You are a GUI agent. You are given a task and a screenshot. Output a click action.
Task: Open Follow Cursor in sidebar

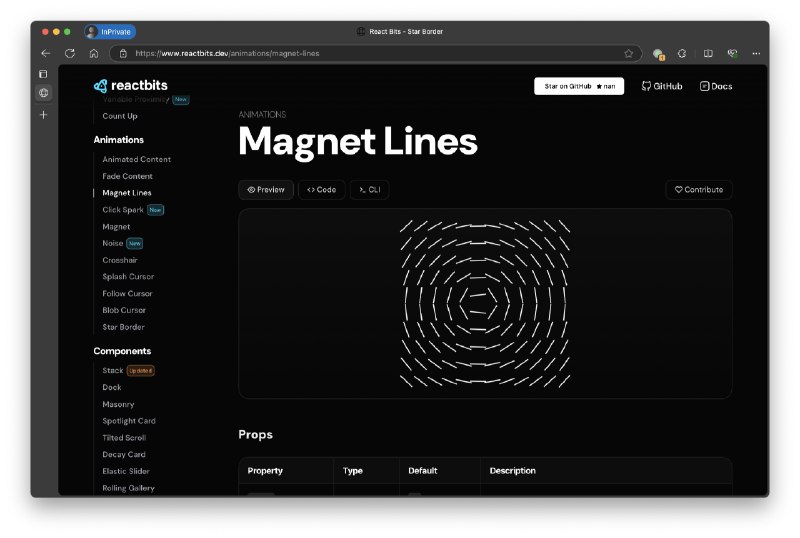click(x=128, y=294)
